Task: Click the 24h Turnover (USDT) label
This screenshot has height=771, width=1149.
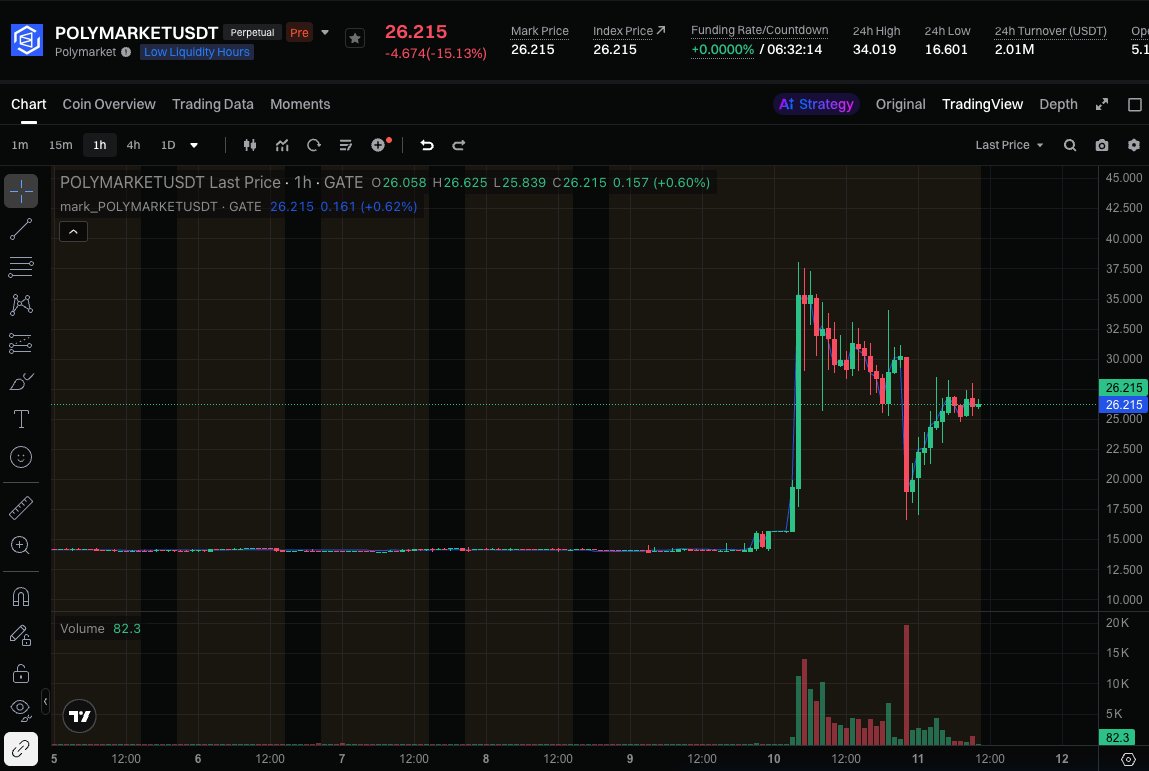Action: point(1050,31)
